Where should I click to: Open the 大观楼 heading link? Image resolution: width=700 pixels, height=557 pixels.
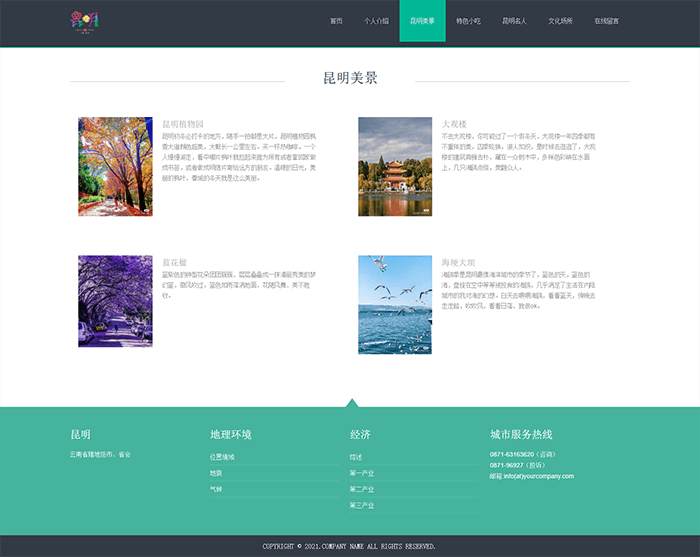[454, 124]
